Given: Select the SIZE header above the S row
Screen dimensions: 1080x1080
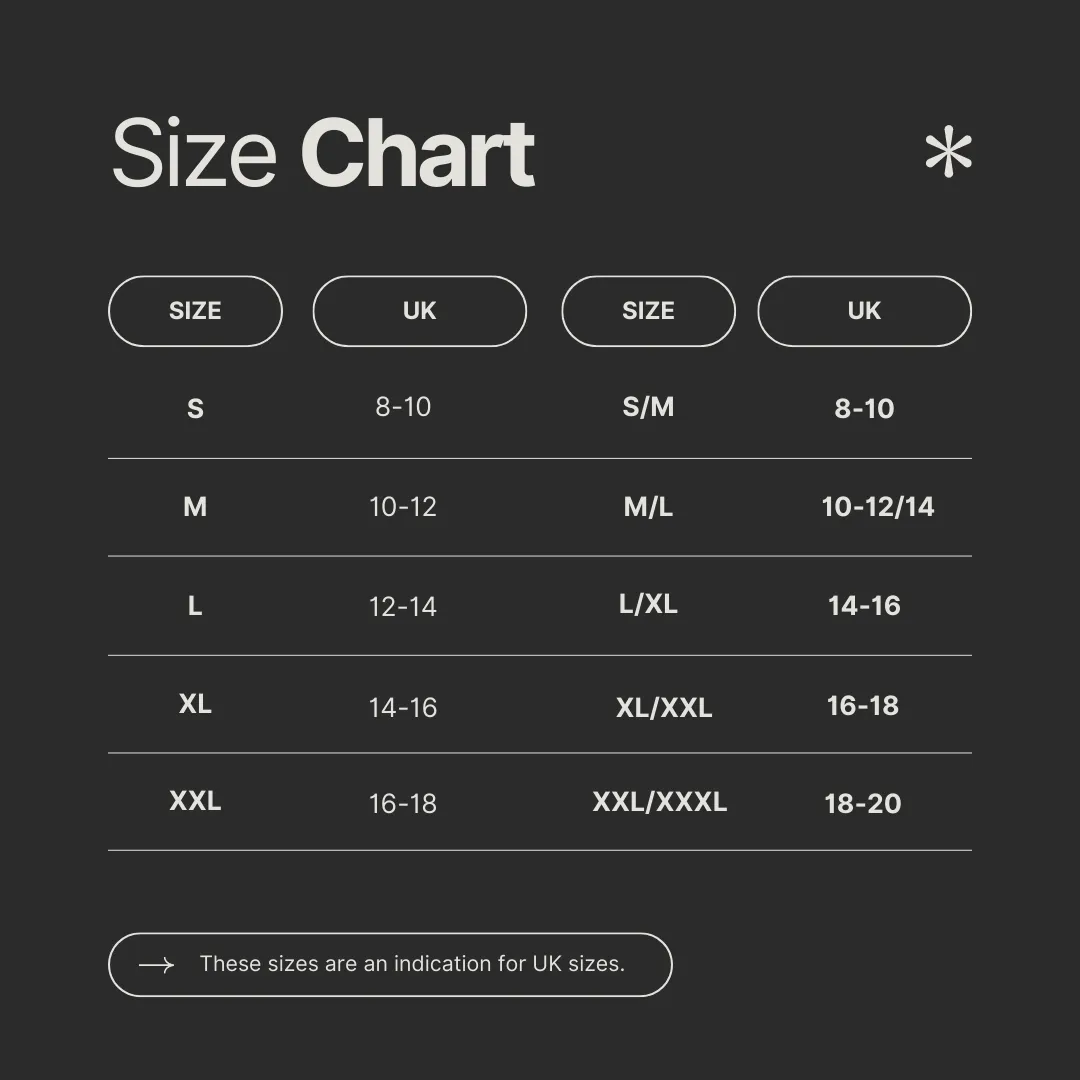Looking at the screenshot, I should [195, 311].
